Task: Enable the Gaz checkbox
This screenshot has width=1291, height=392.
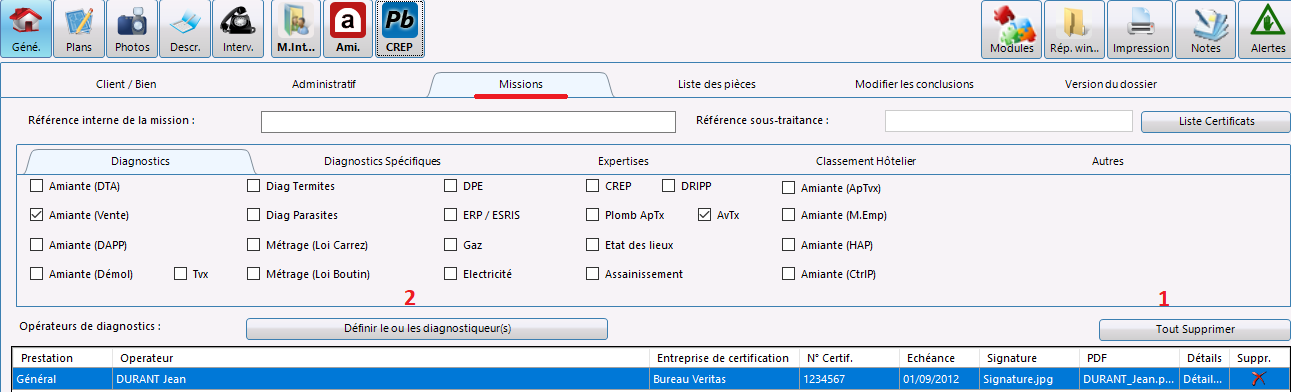Action: point(451,244)
